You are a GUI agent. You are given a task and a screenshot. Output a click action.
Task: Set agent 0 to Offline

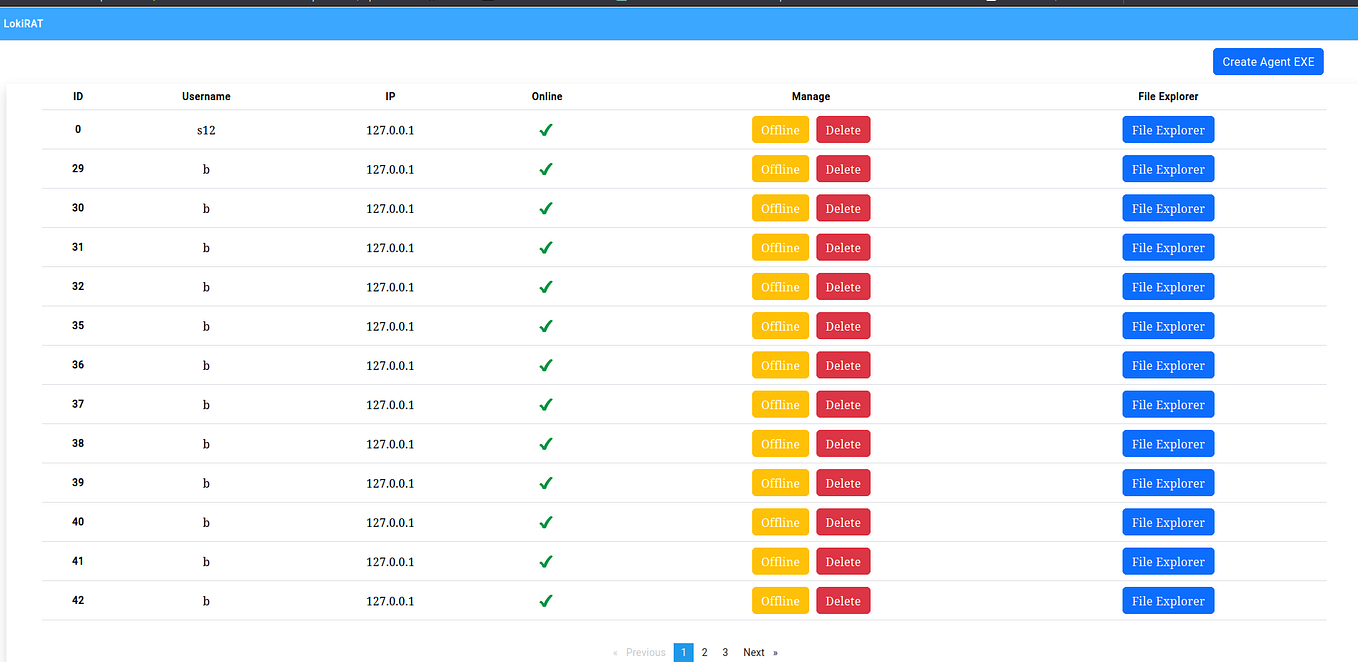click(780, 129)
